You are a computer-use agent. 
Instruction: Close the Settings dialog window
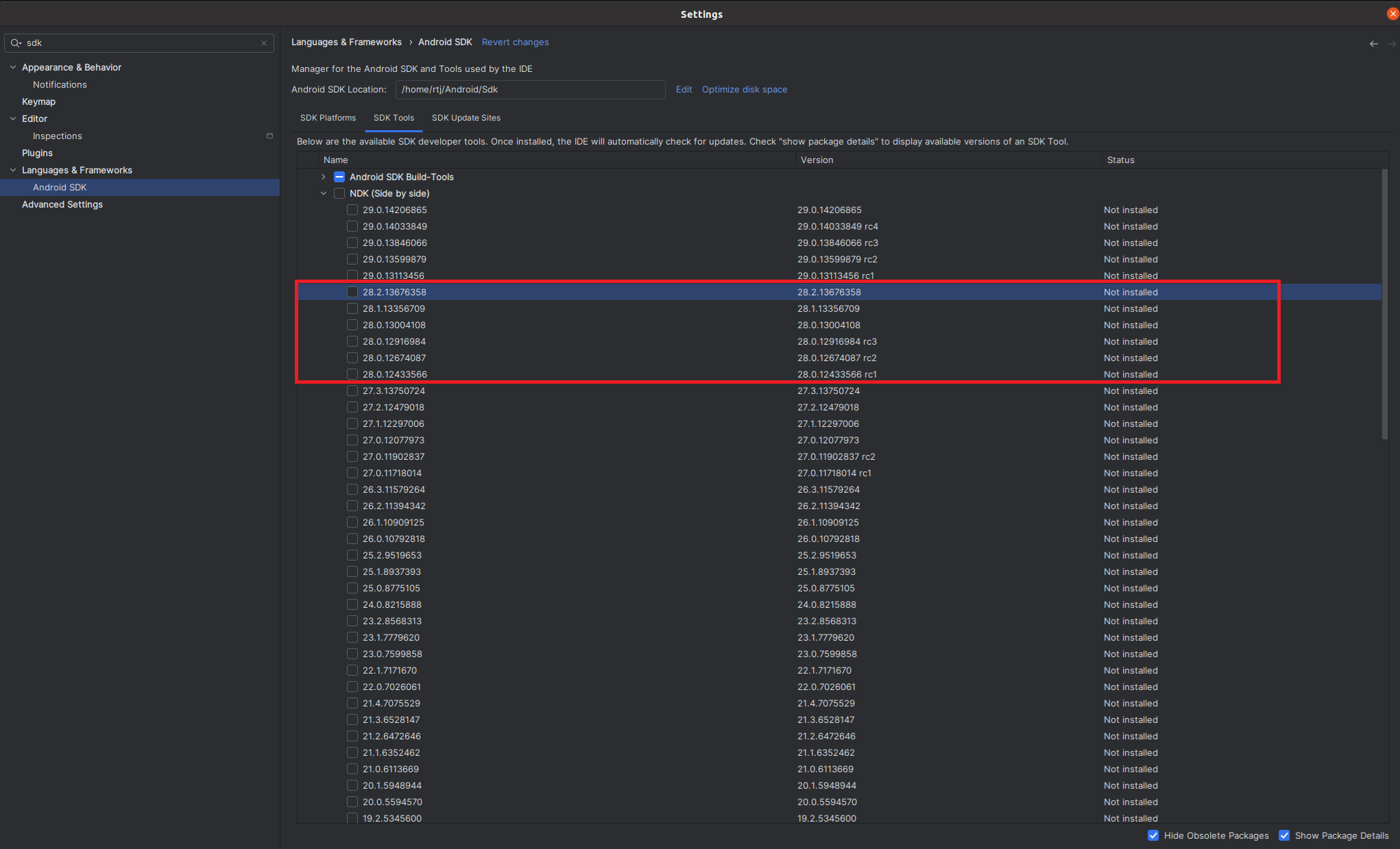point(1392,14)
